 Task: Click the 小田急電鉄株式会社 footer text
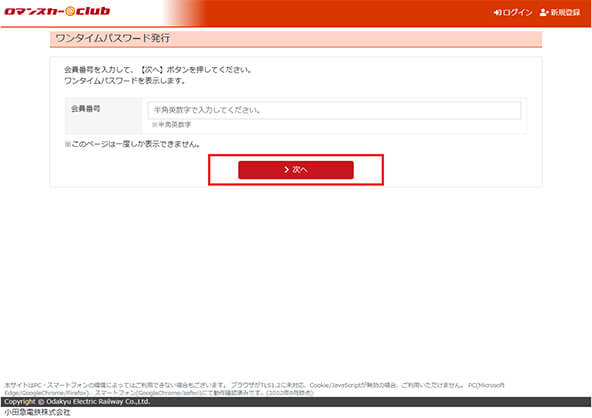click(x=37, y=412)
